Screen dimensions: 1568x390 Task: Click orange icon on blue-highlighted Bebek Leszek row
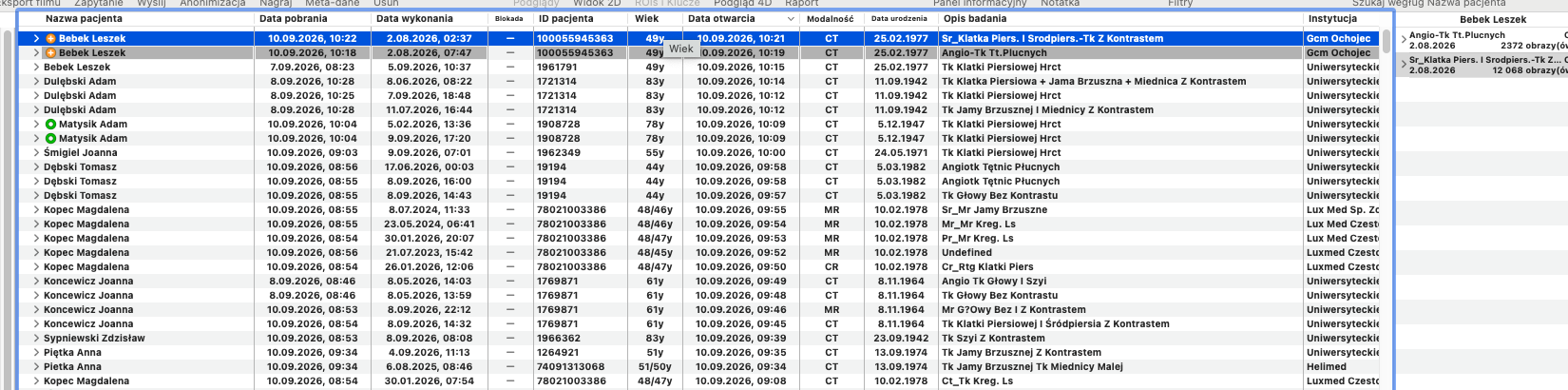click(51, 39)
